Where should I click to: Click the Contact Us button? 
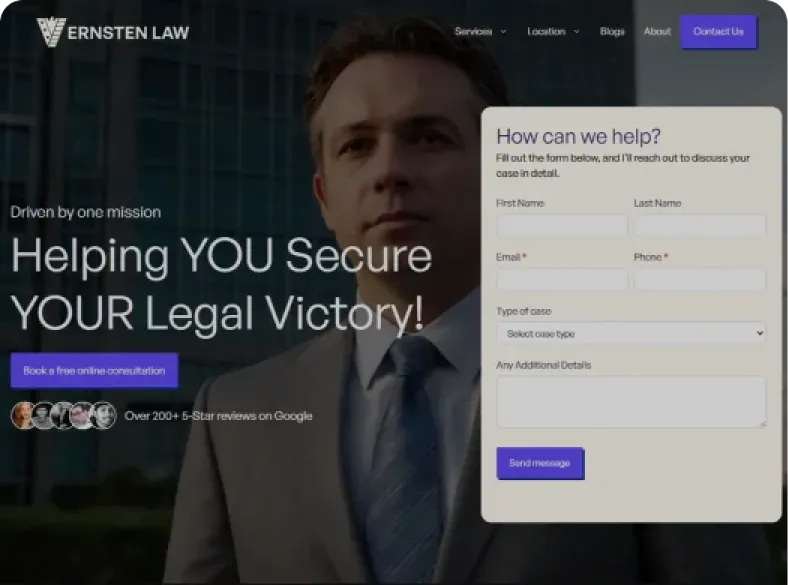coord(719,32)
